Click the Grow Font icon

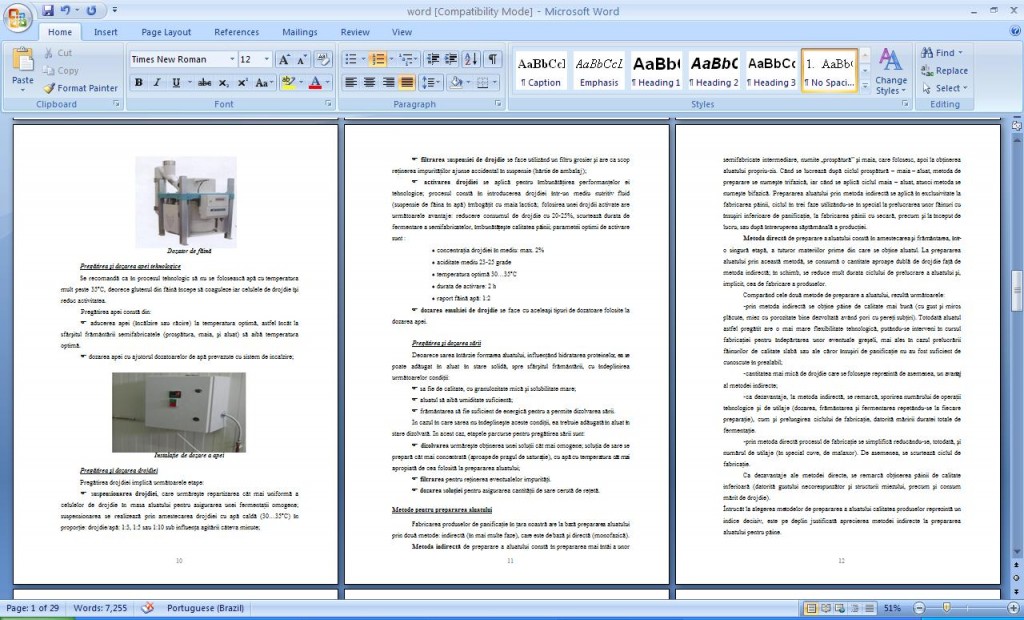tap(283, 59)
